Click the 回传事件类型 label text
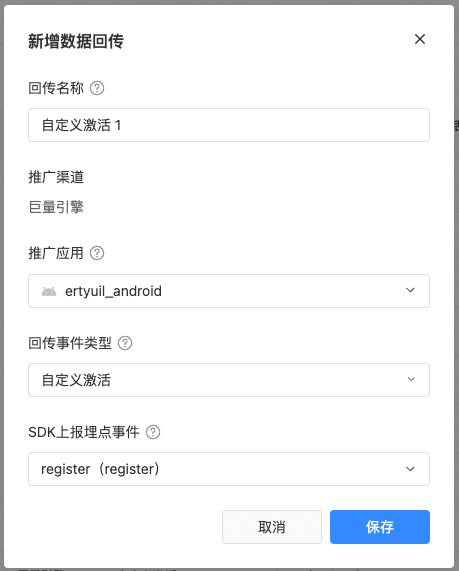Screen dimensions: 459x571 70,343
